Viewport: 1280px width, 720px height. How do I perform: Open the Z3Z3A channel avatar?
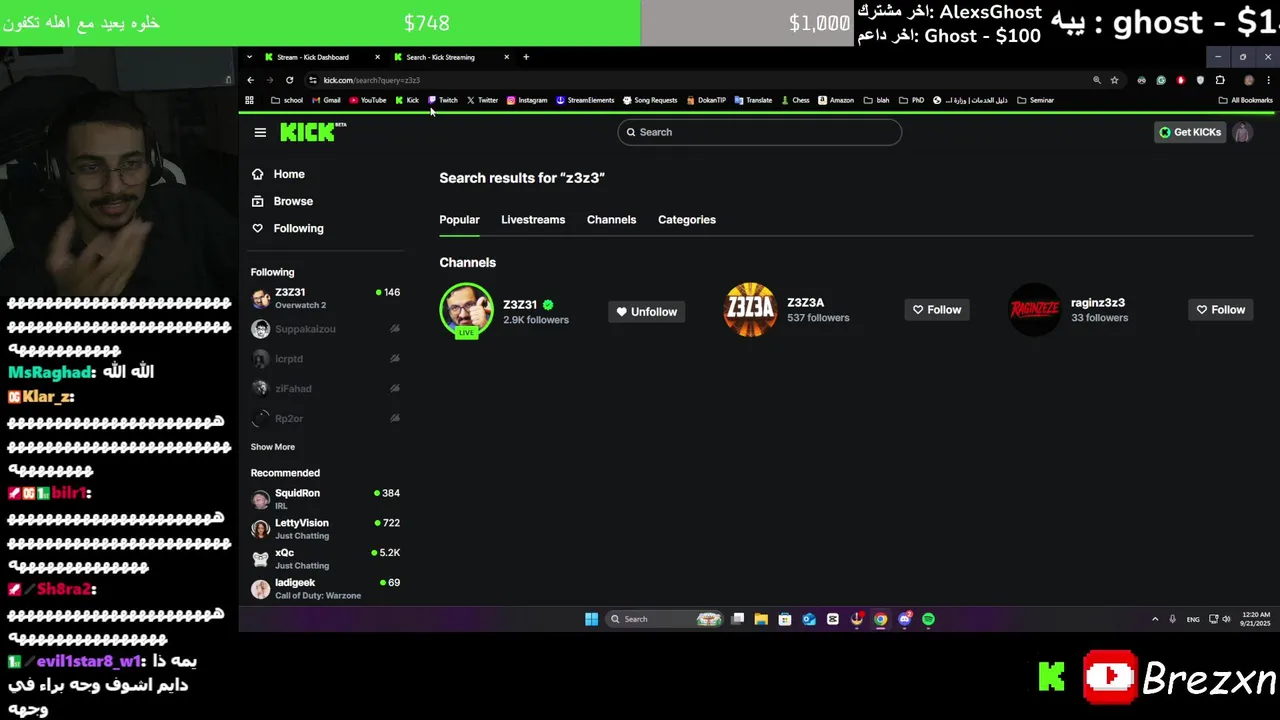click(x=750, y=310)
